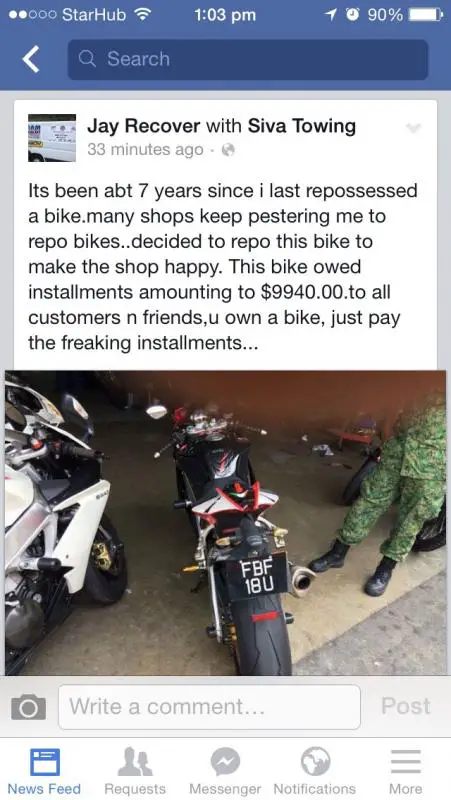
Task: Tap the back arrow icon
Action: pos(31,59)
